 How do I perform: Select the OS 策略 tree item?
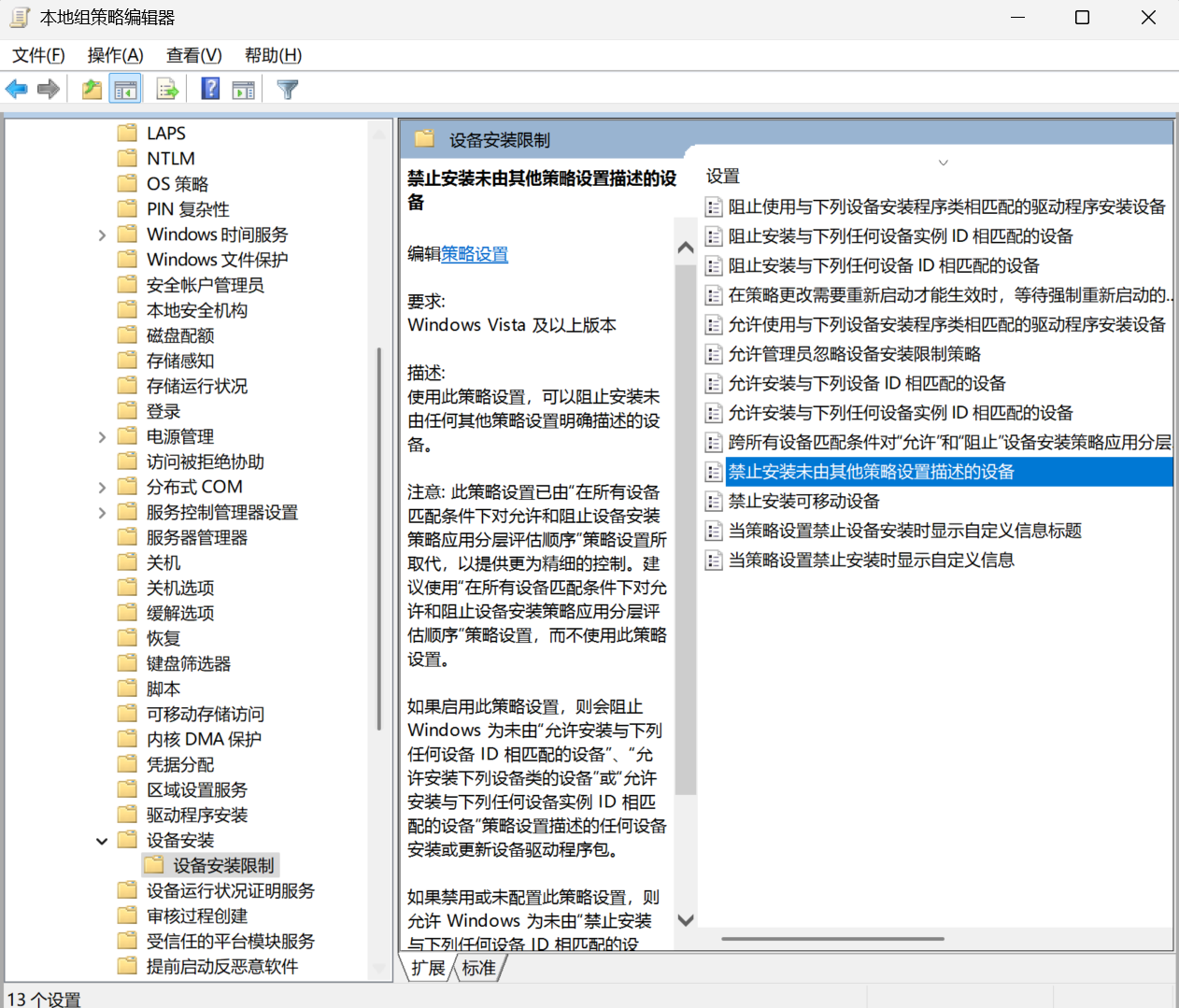pos(178,184)
